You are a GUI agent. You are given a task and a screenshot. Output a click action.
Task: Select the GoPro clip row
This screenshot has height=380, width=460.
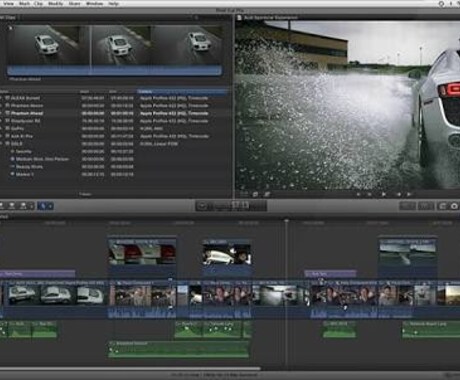pos(114,129)
